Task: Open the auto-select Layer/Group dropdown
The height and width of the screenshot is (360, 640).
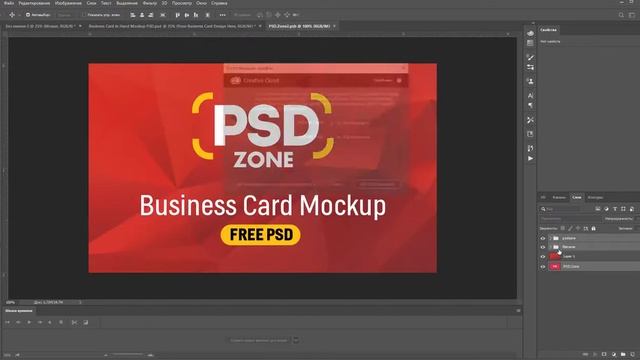Action: point(64,15)
